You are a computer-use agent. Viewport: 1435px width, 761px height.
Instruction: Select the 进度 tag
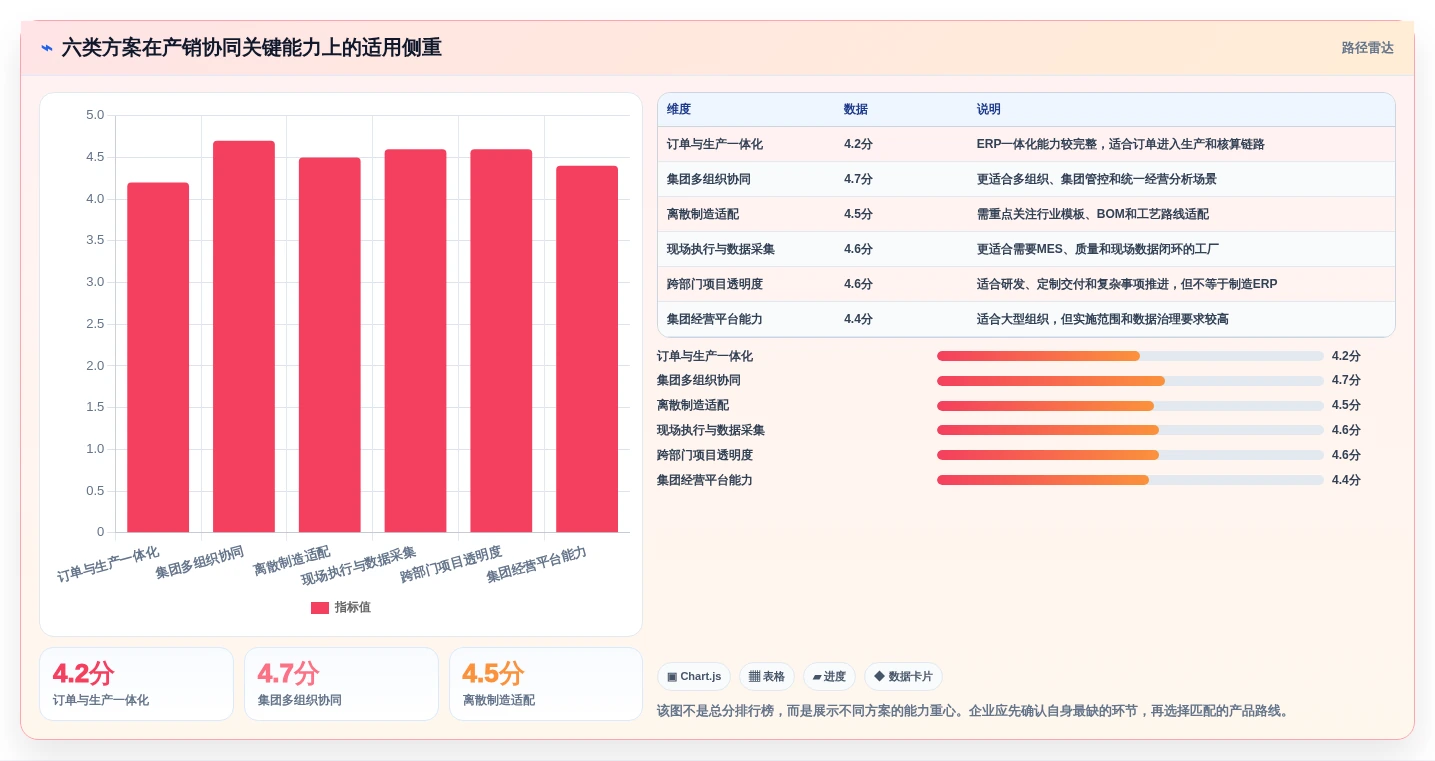pyautogui.click(x=829, y=677)
